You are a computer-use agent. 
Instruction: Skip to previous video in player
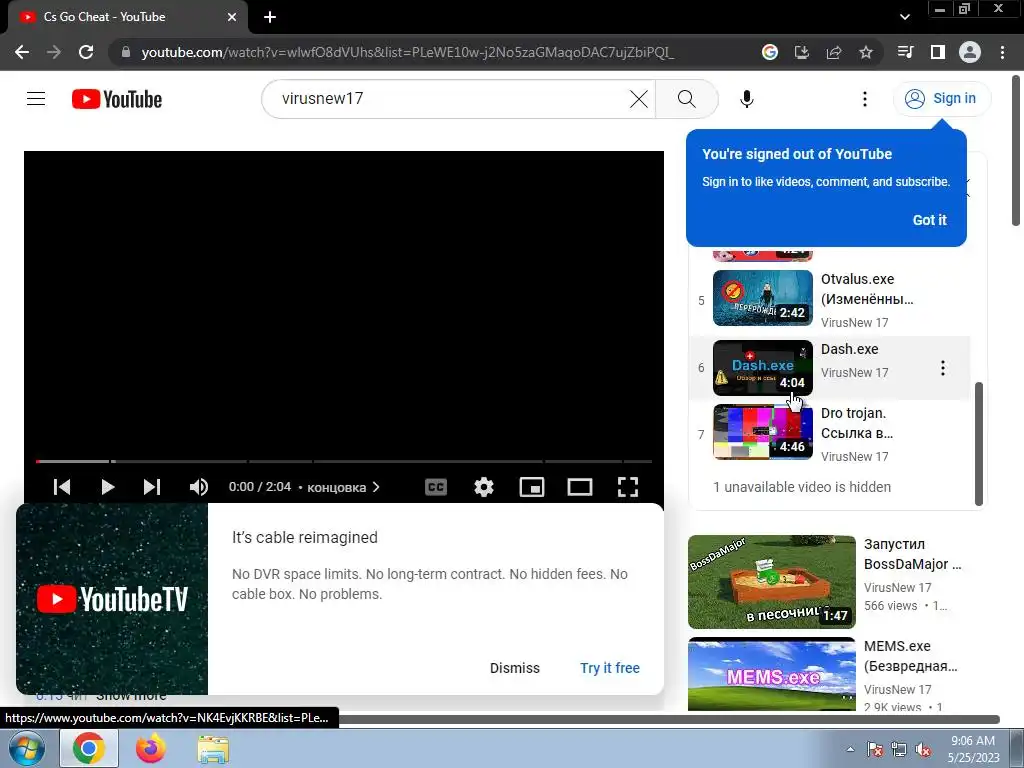tap(62, 487)
